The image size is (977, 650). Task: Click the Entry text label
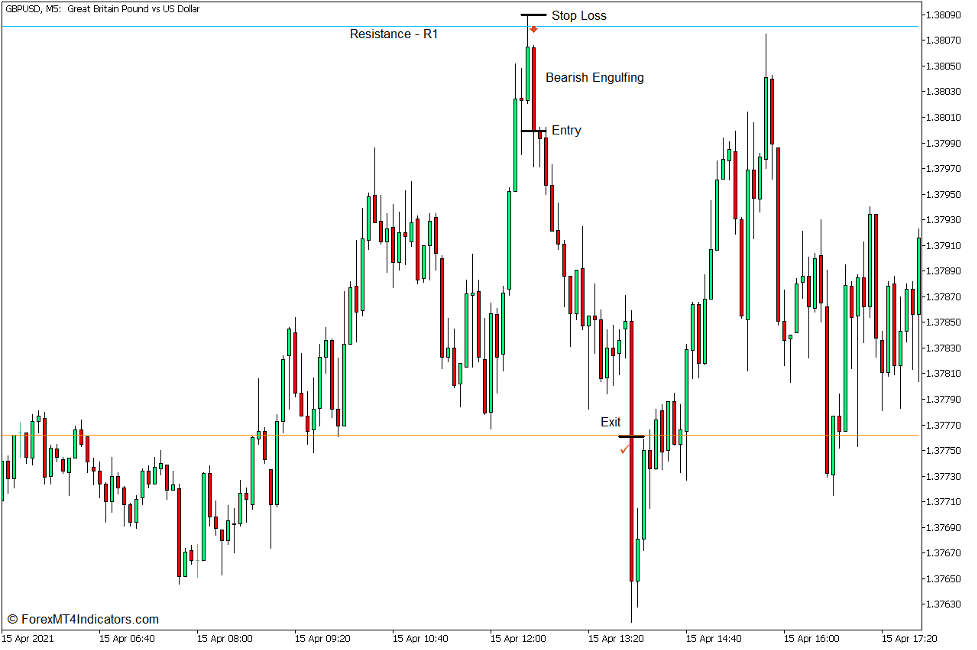point(566,130)
